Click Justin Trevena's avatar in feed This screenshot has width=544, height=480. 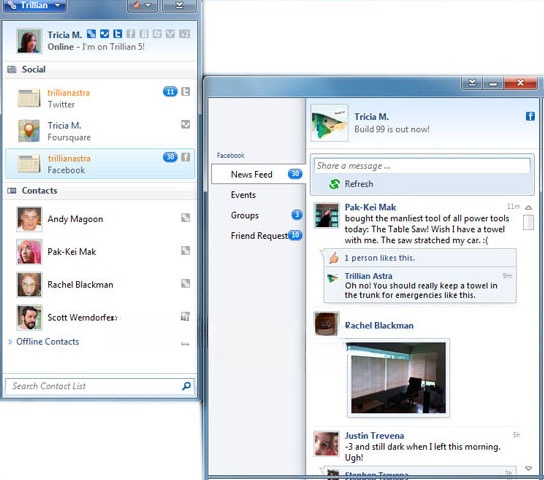tap(326, 444)
